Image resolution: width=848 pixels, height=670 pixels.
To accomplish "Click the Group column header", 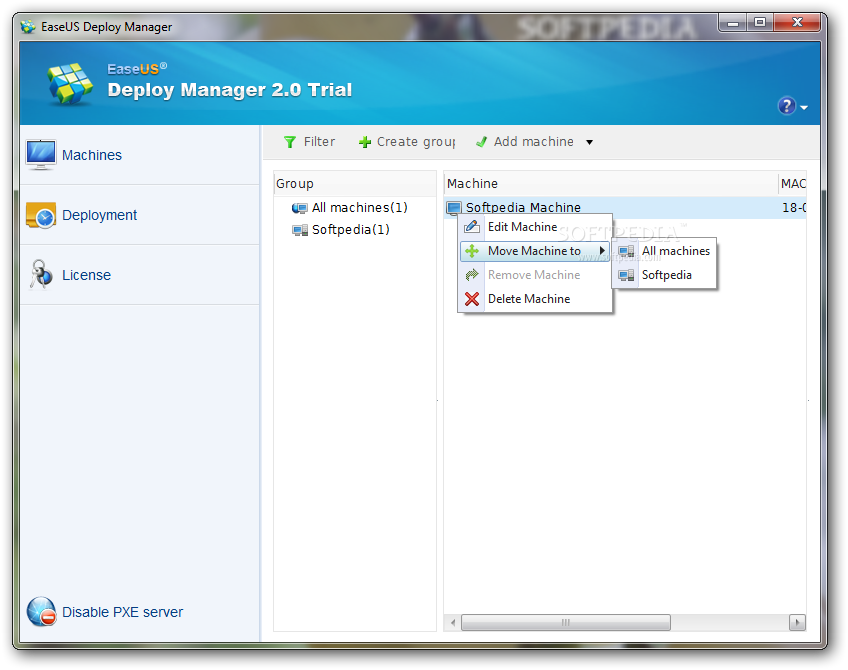I will coord(355,184).
